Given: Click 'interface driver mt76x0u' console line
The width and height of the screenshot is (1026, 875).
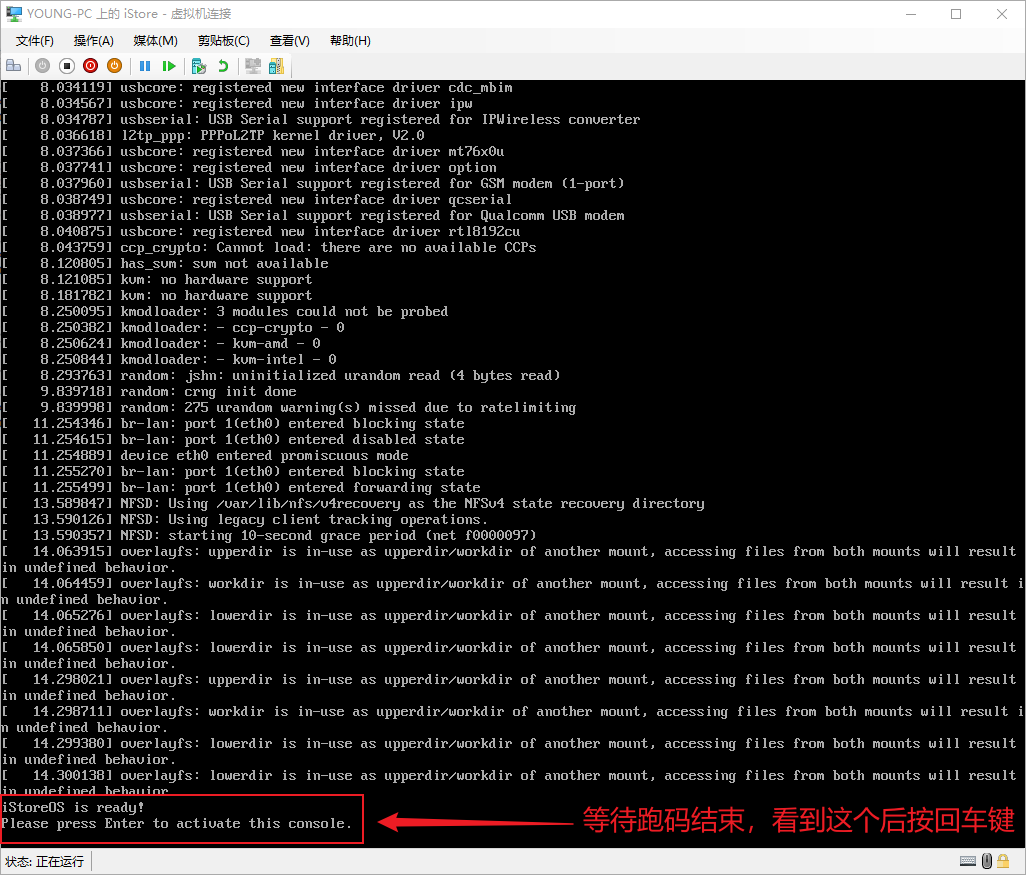Looking at the screenshot, I should point(253,152).
